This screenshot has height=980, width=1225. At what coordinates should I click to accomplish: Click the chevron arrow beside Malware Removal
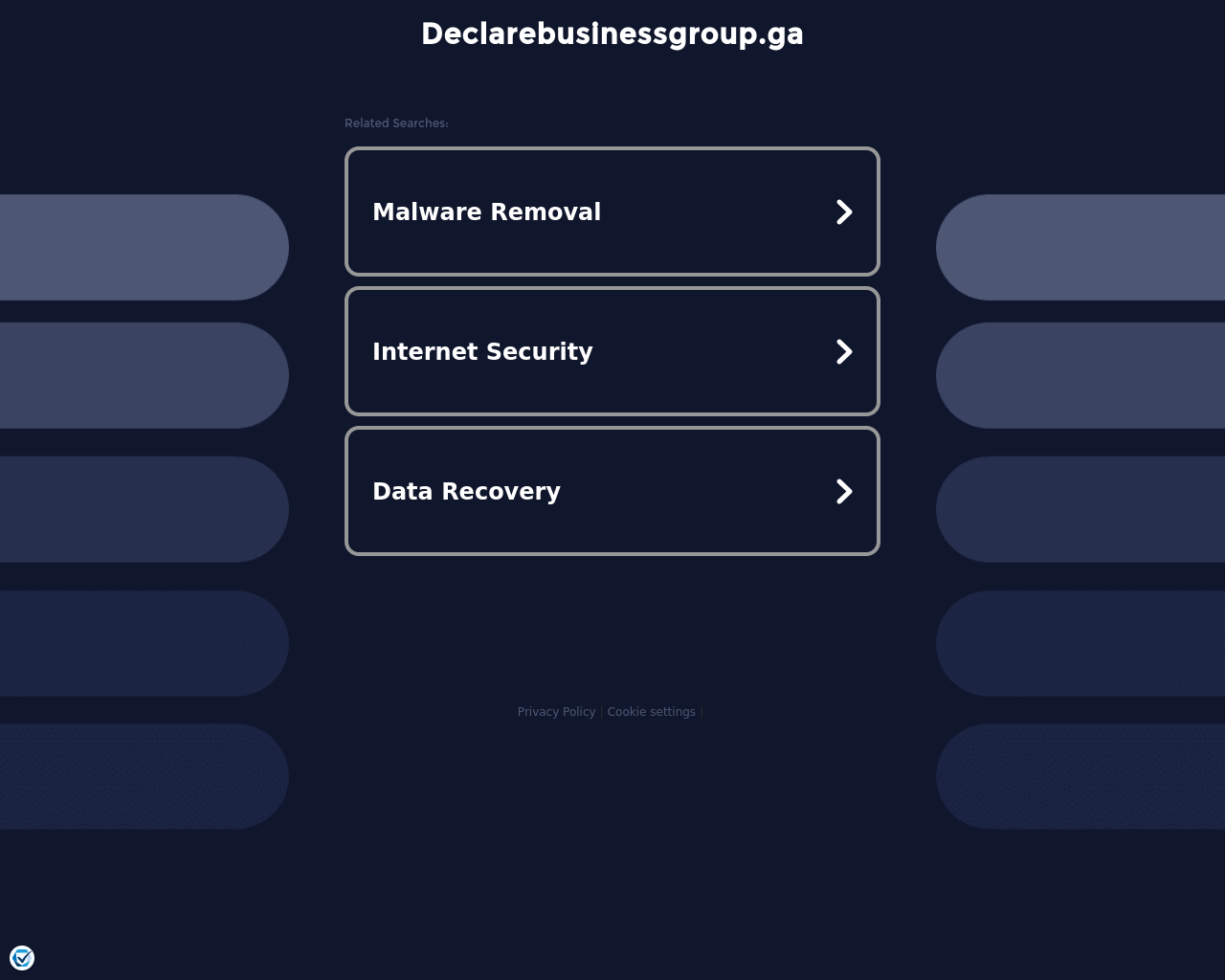coord(843,212)
